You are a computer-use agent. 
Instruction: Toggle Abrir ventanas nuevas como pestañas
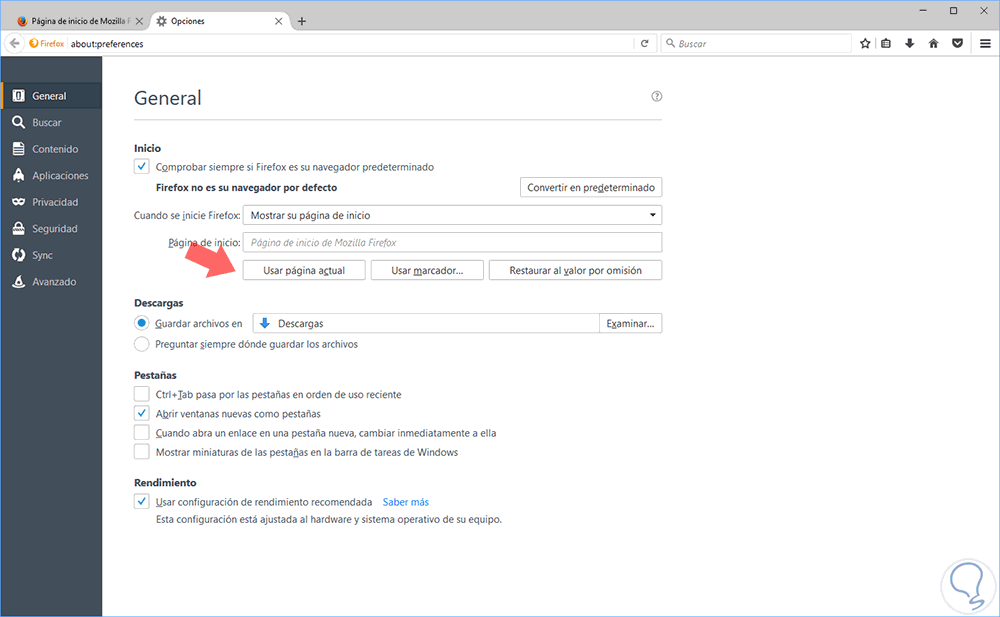[x=142, y=413]
